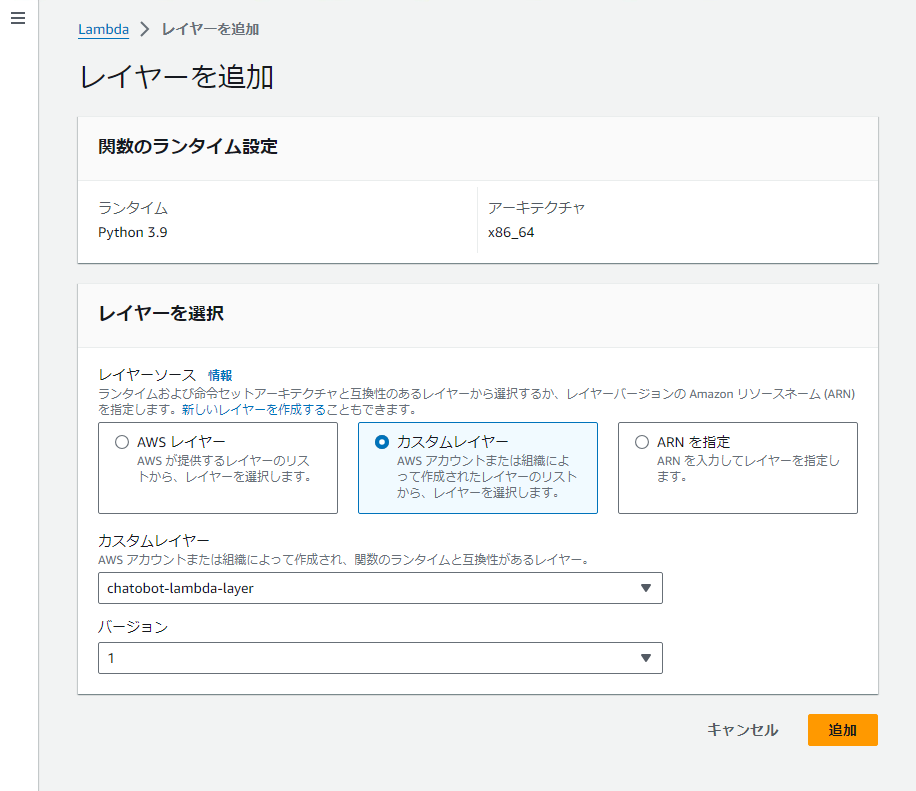The width and height of the screenshot is (916, 791).
Task: Open the chatobot-lambda-layer dropdown
Action: coord(380,588)
